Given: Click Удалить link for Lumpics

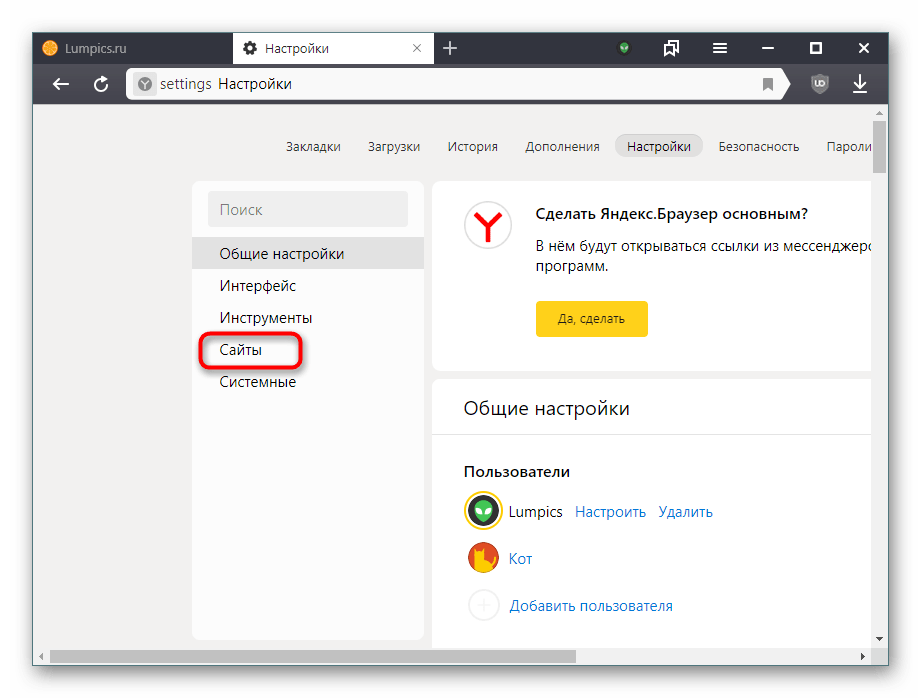Looking at the screenshot, I should [x=685, y=512].
